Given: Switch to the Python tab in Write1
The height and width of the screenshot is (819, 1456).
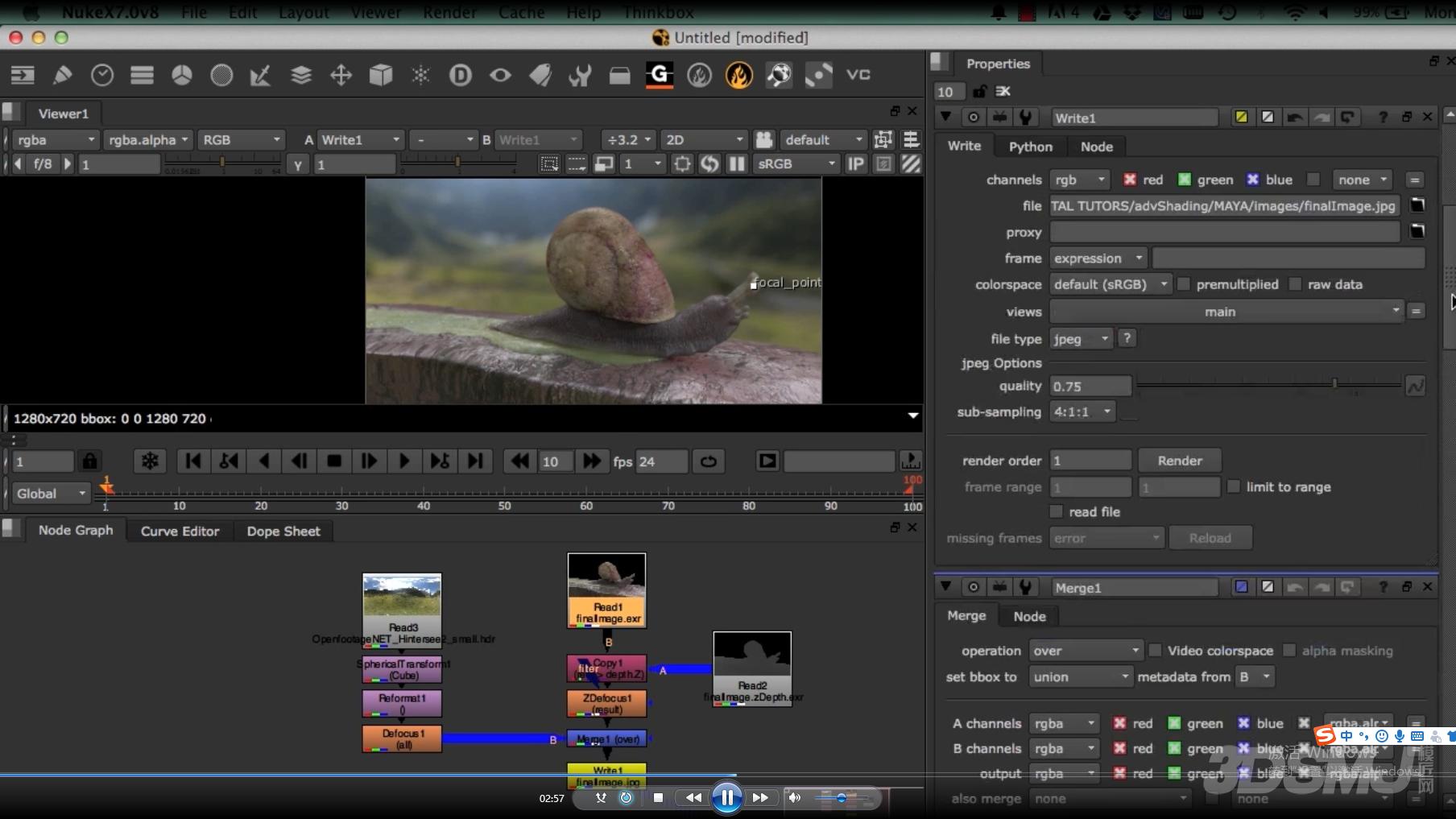Looking at the screenshot, I should pyautogui.click(x=1030, y=147).
